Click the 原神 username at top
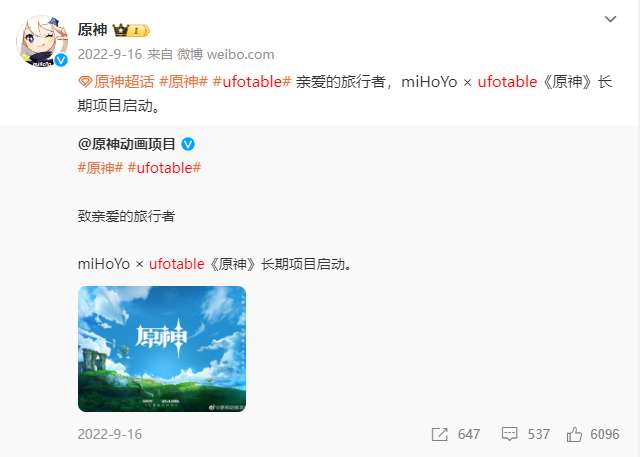Image resolution: width=640 pixels, height=457 pixels. tap(93, 30)
